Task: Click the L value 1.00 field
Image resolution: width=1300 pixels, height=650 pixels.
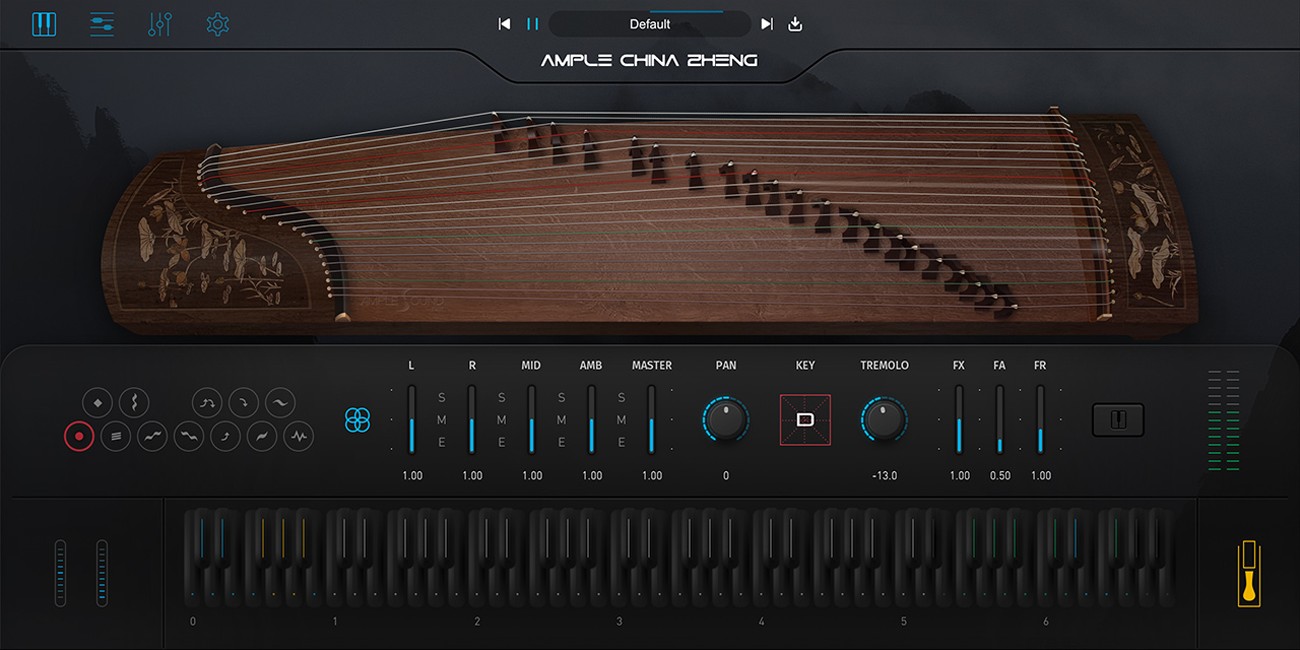Action: click(412, 476)
